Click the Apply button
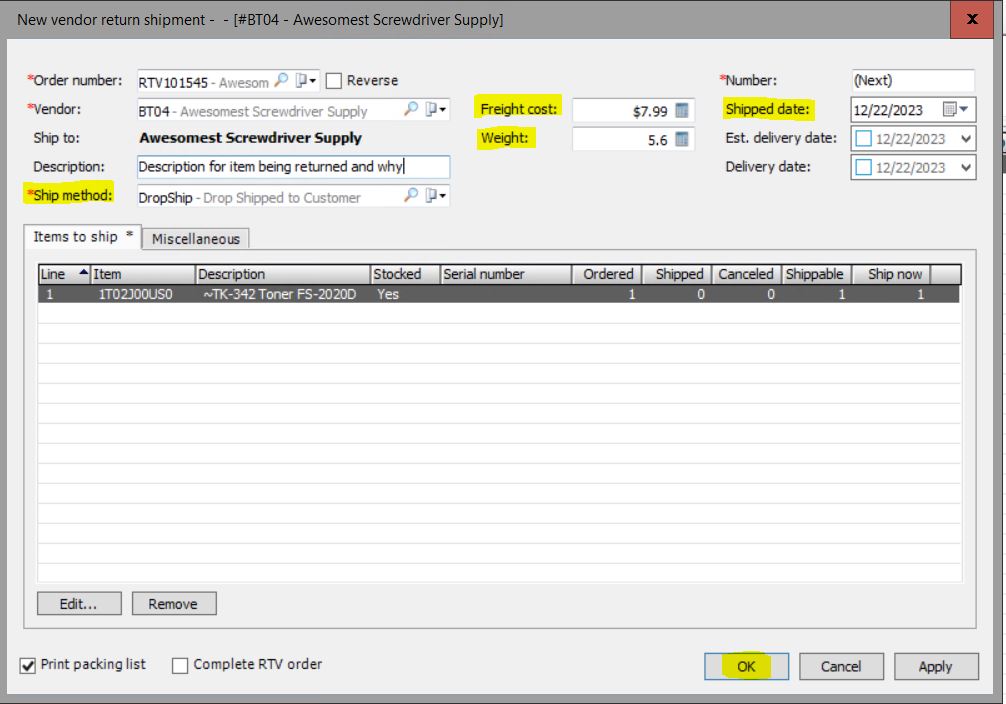This screenshot has width=1006, height=704. click(936, 667)
